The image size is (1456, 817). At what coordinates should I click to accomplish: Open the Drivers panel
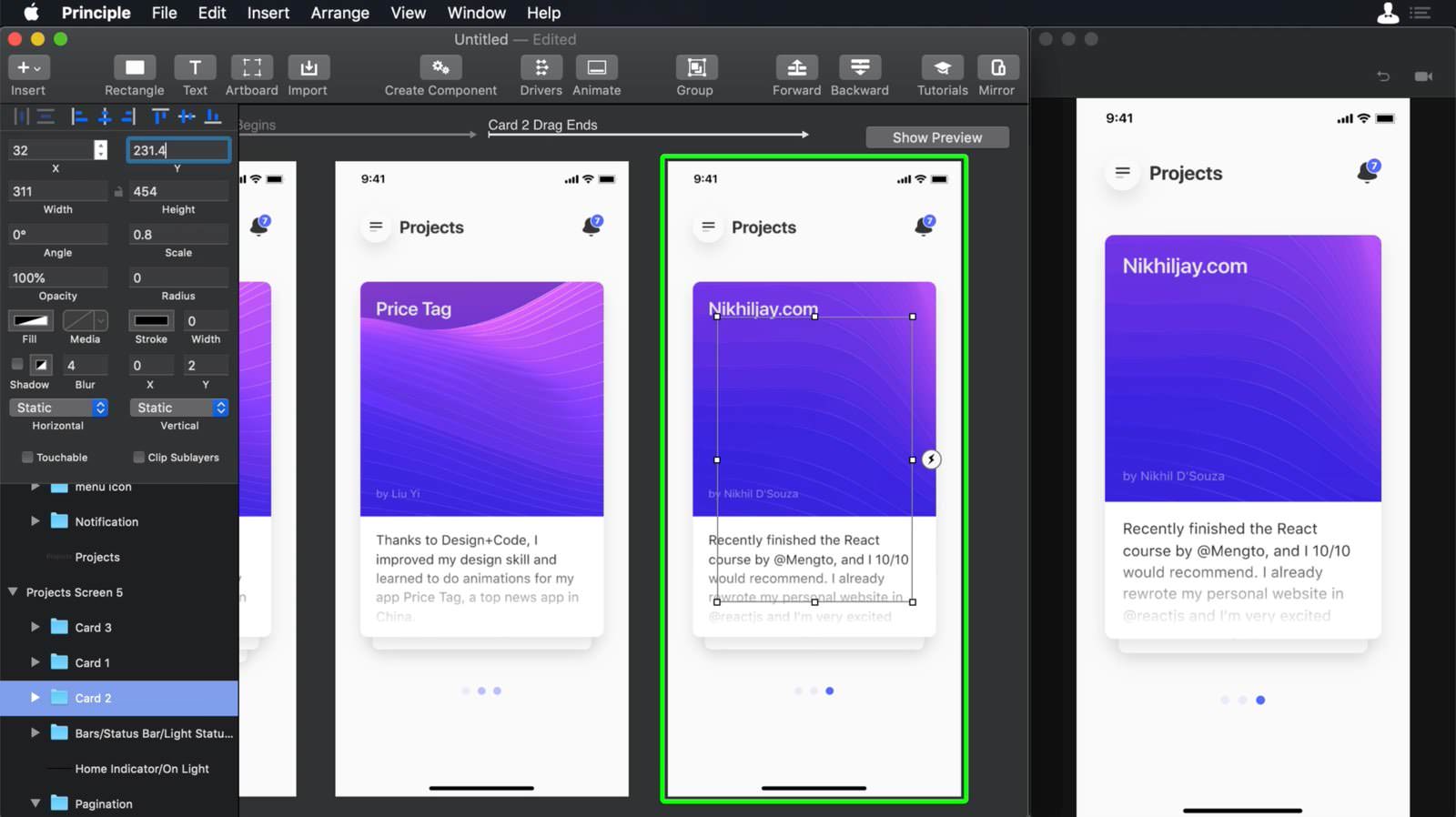click(541, 67)
